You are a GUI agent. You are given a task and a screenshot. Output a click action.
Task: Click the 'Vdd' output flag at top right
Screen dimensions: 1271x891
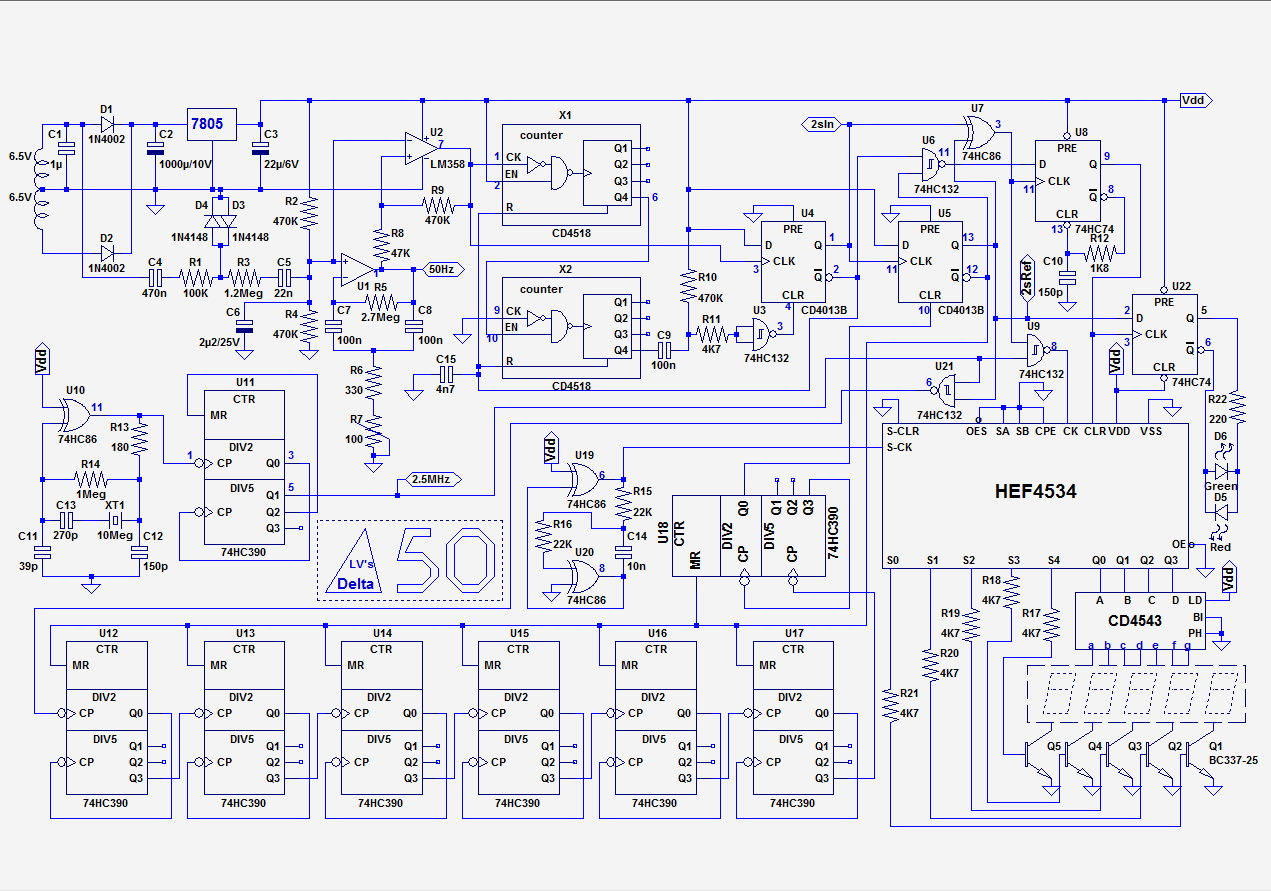[x=1197, y=100]
